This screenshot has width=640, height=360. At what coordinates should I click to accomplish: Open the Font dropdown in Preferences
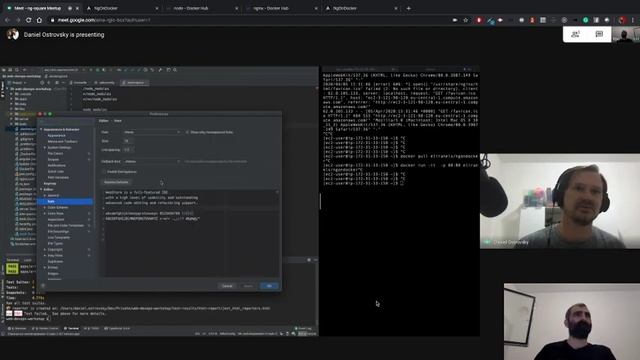pyautogui.click(x=152, y=132)
